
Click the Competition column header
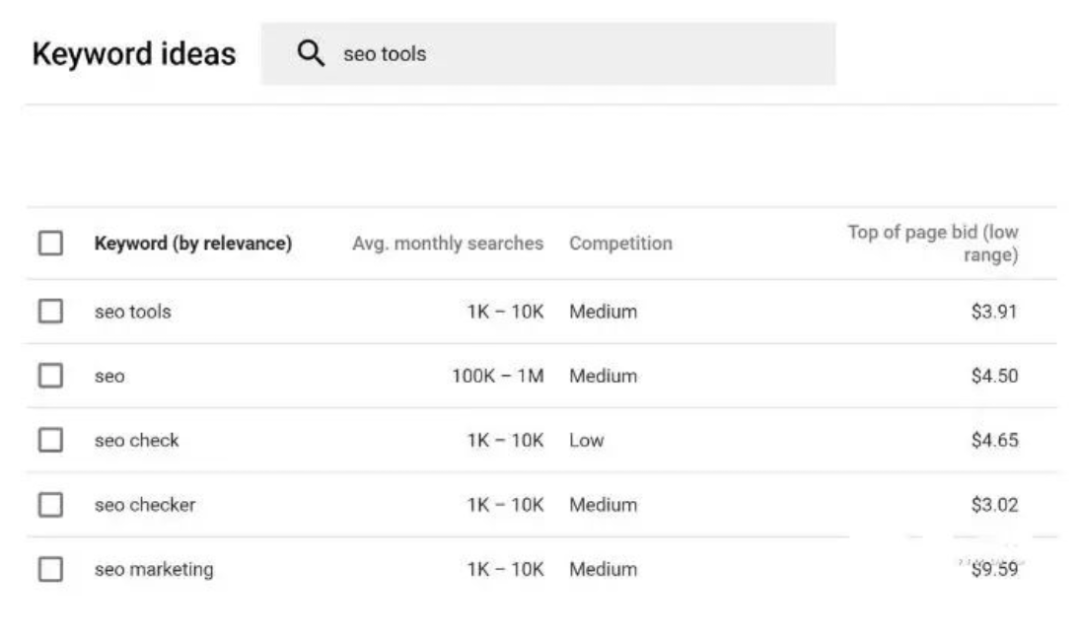620,243
